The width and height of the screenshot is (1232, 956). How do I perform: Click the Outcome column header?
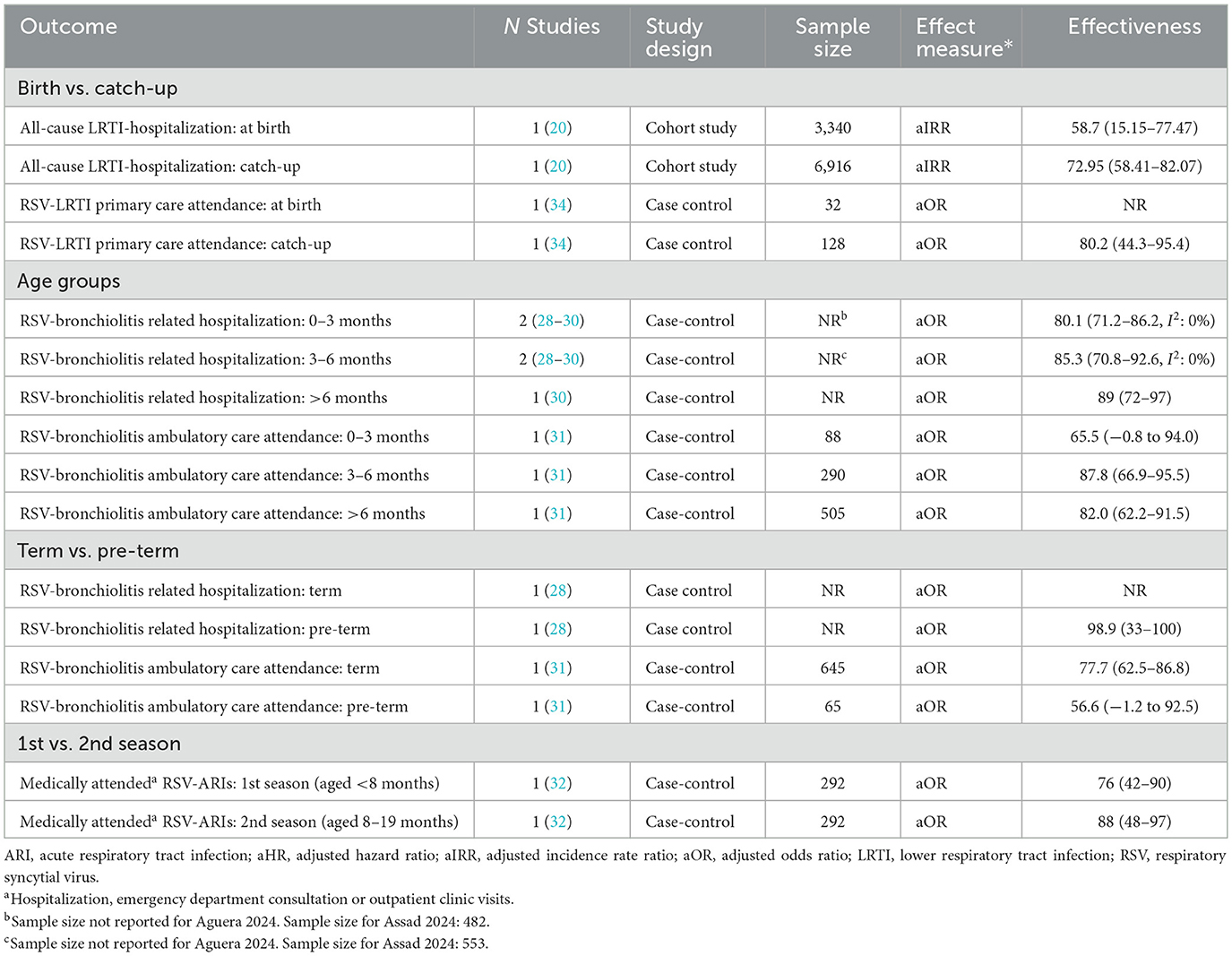68,27
